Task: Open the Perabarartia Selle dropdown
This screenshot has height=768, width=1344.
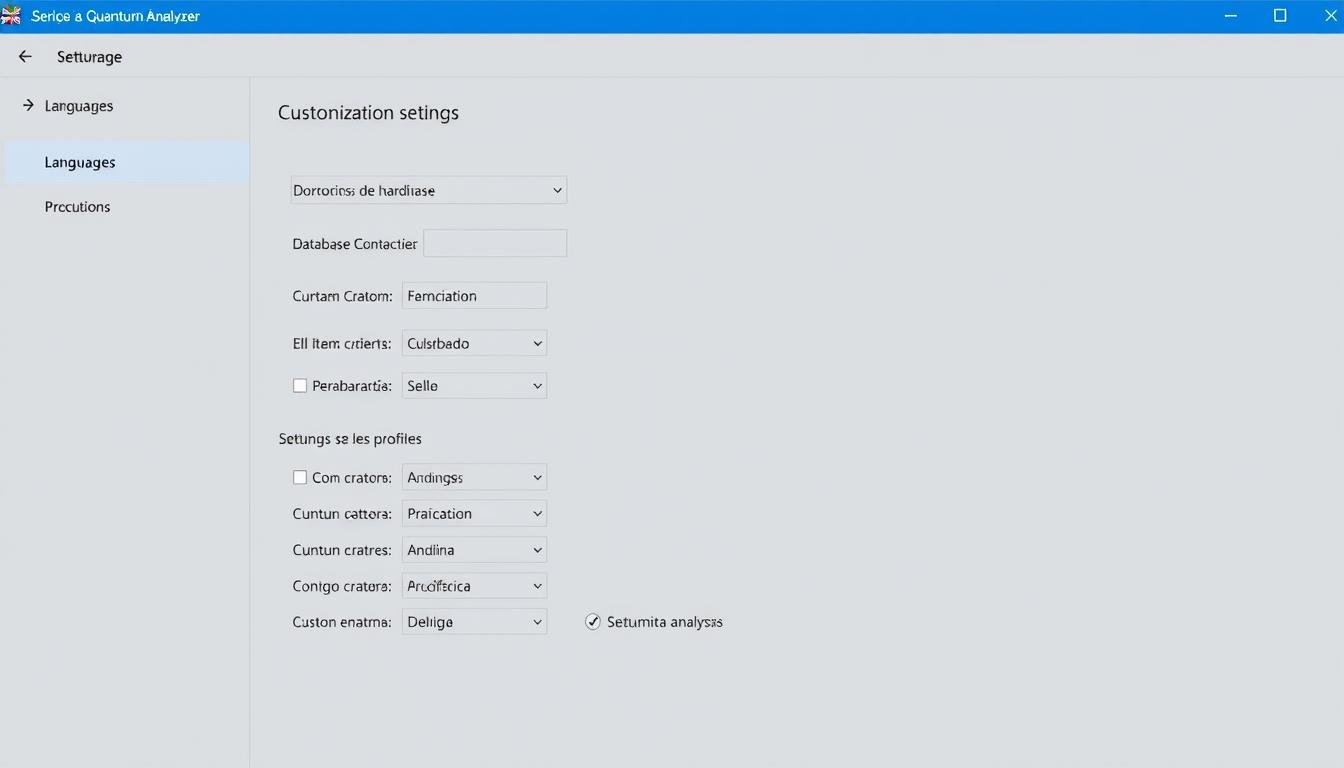Action: (474, 386)
